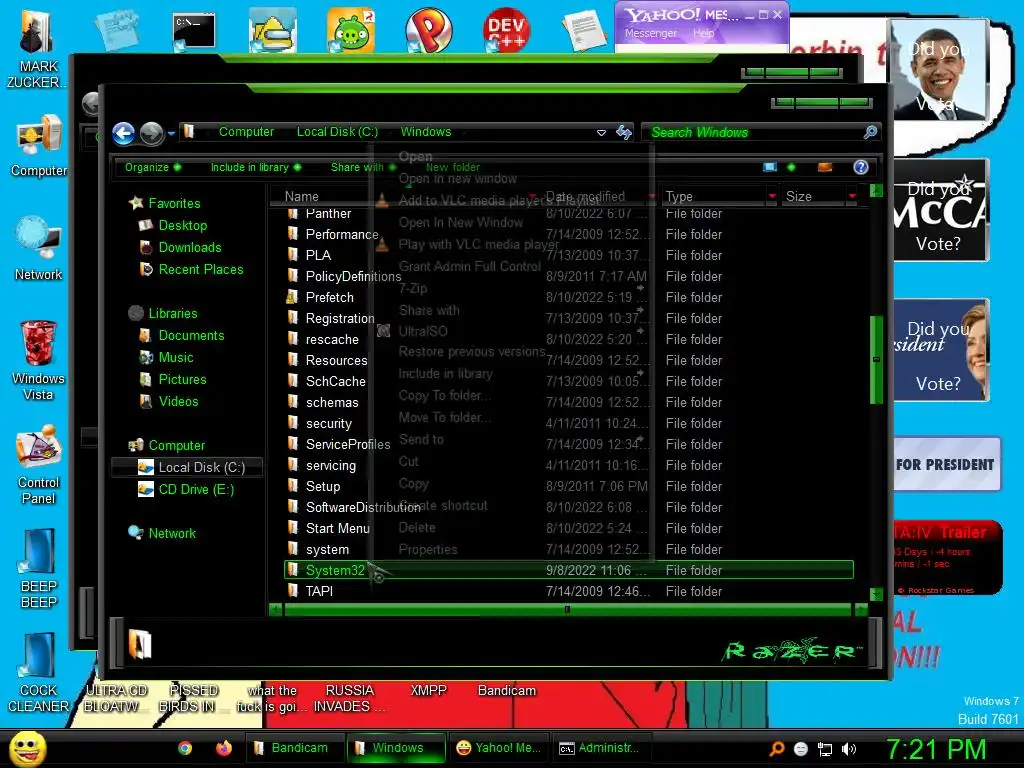
Task: Open the Size column filter dropdown arrow
Action: click(852, 196)
